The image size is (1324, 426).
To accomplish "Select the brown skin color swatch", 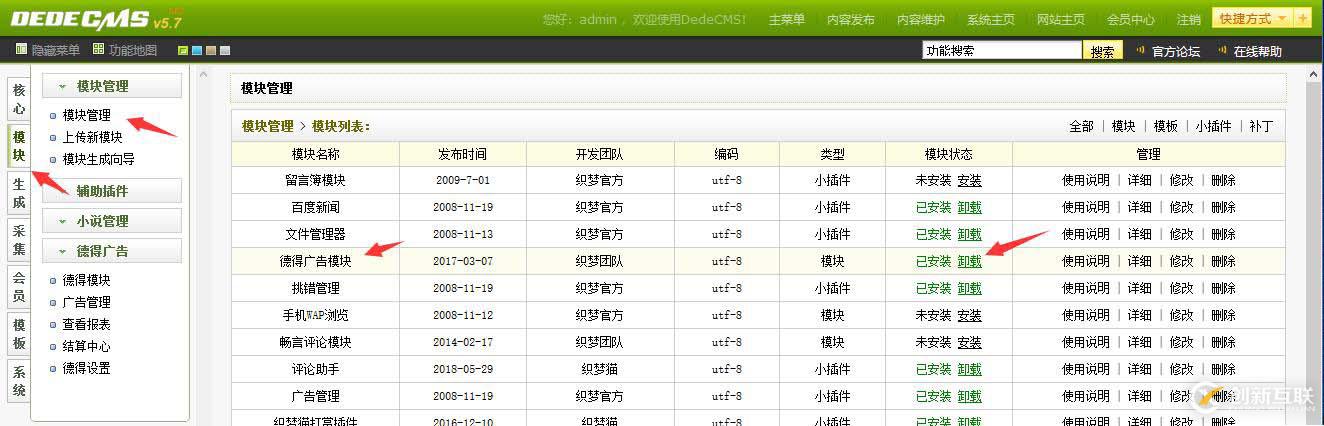I will tap(211, 50).
